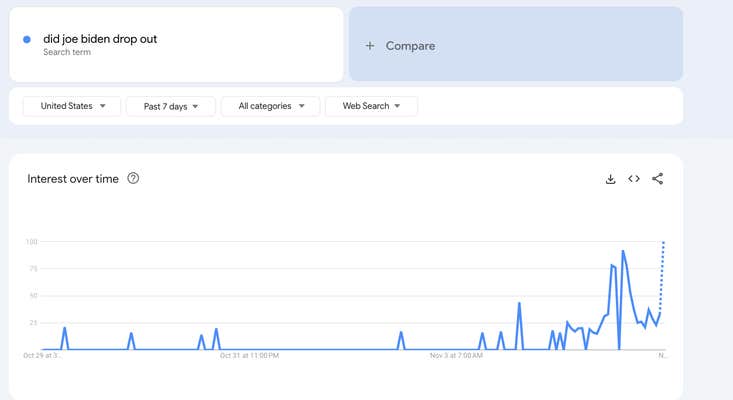Click the 'Oct 31 at 11:00 PM' axis label
Image resolution: width=733 pixels, height=400 pixels.
[249, 355]
